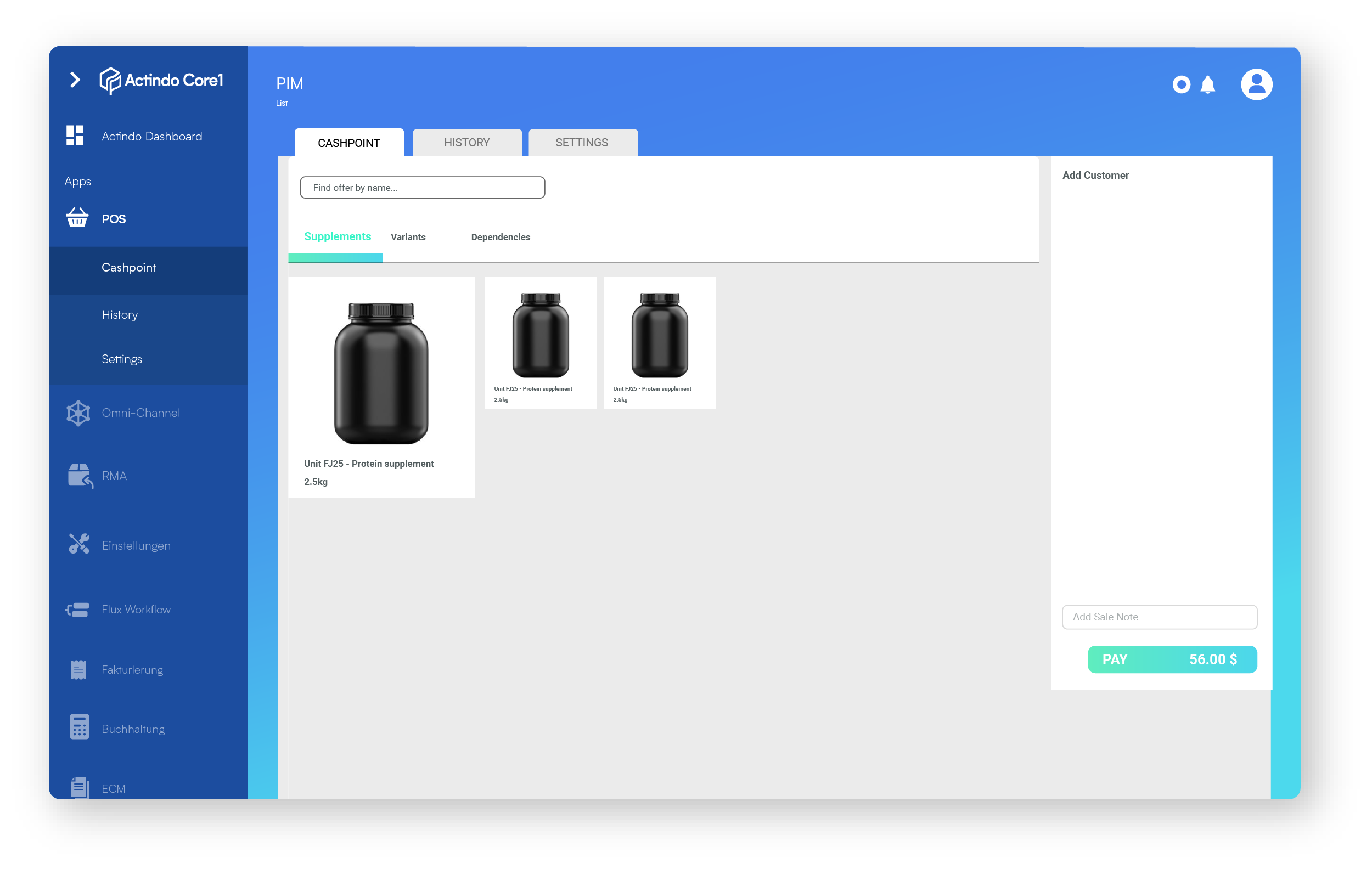Click the Omni-Channel menu label

[x=140, y=413]
